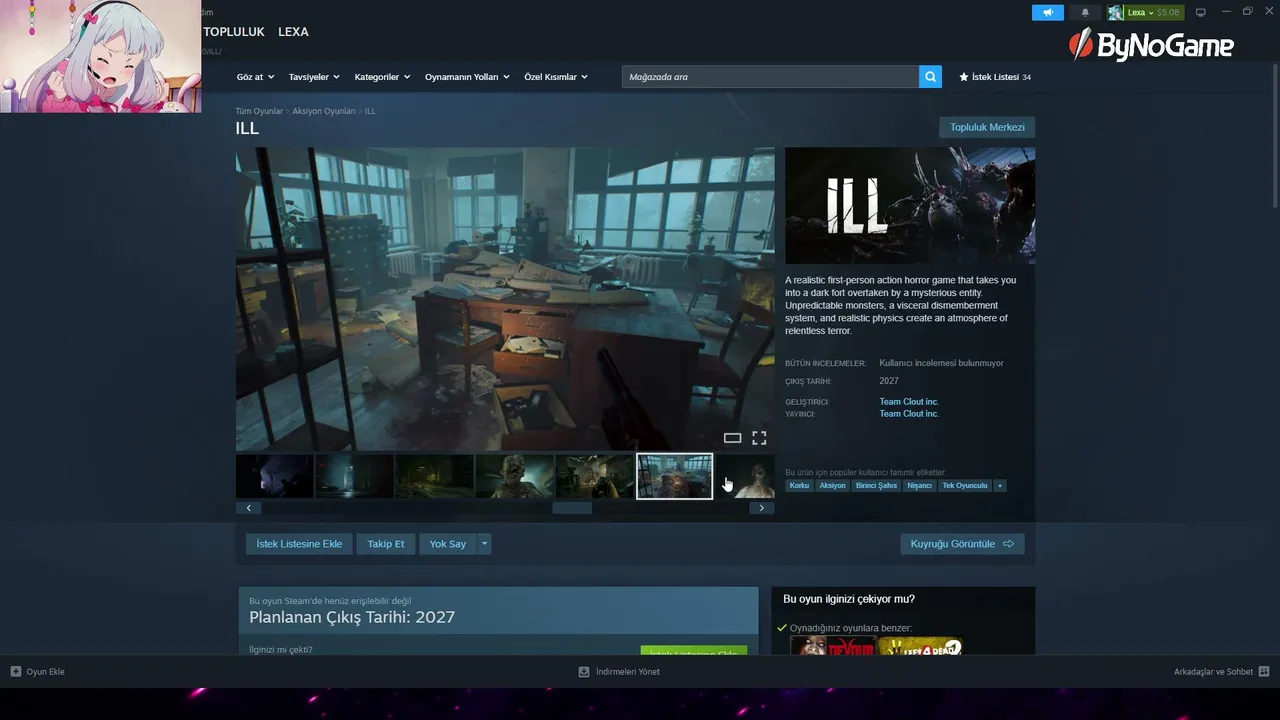Click the Mağazada ara search field
This screenshot has height=720, width=1280.
[770, 77]
